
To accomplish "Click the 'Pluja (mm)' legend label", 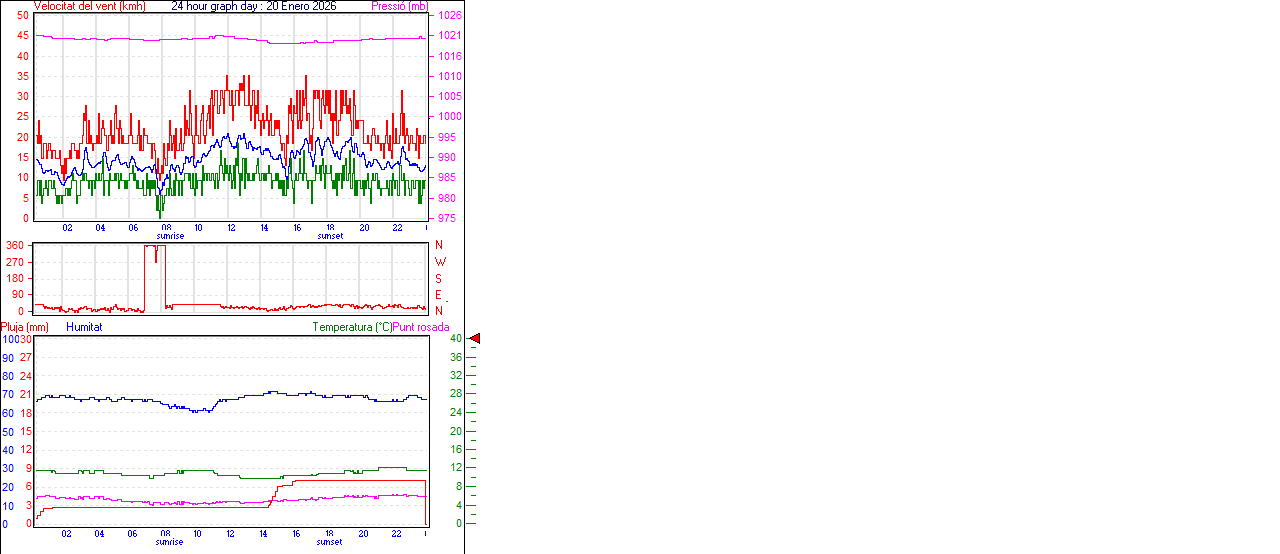I will [25, 327].
